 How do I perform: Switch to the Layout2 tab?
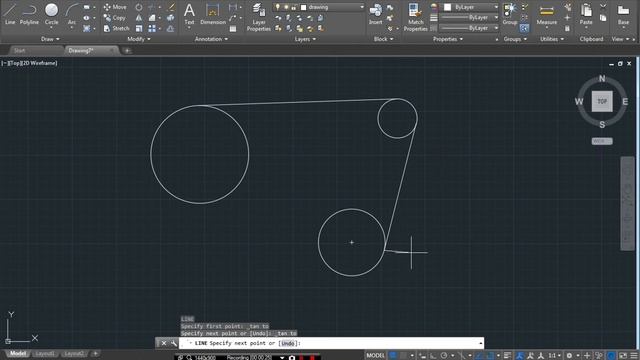[x=74, y=354]
